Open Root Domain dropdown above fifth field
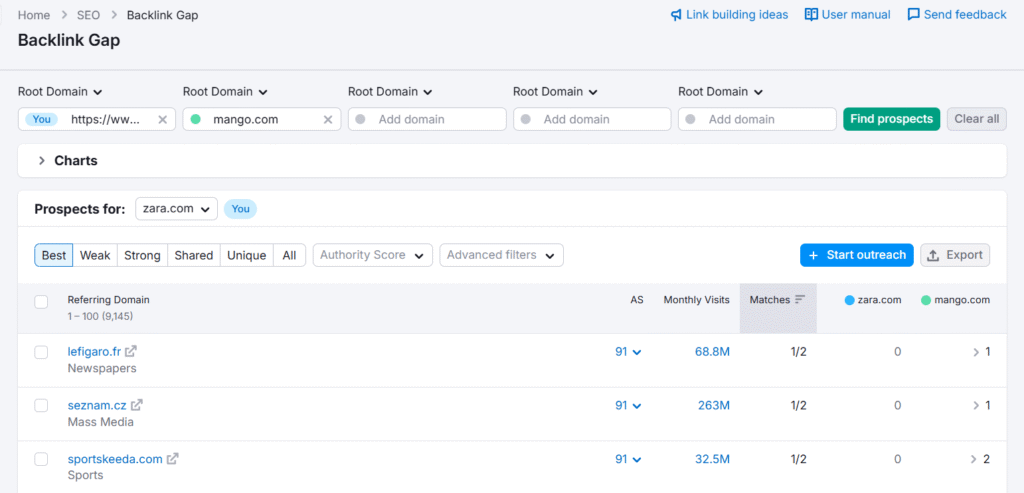The width and height of the screenshot is (1024, 493). tap(721, 92)
